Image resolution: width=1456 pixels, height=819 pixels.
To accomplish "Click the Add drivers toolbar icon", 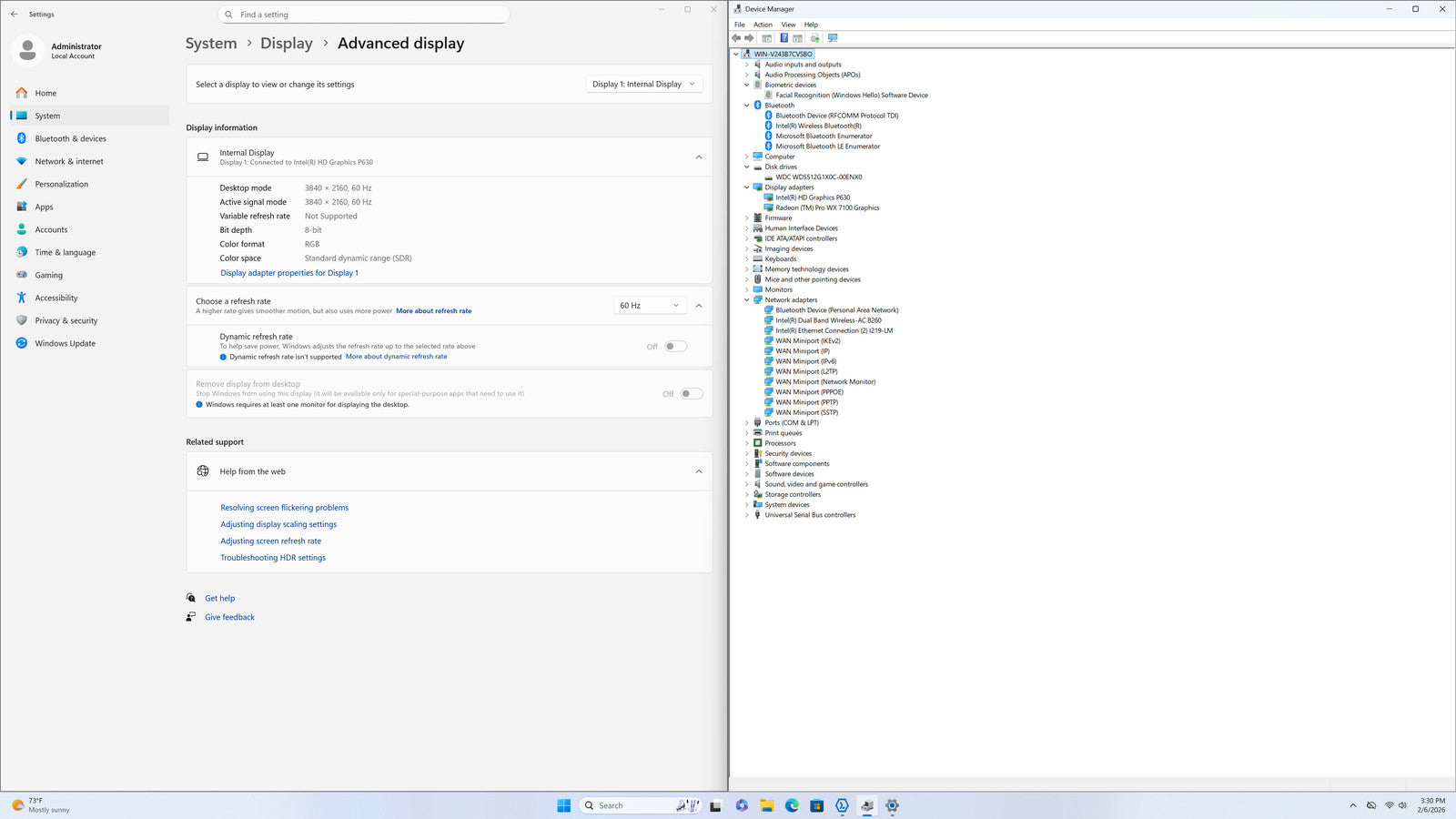I will (x=814, y=38).
